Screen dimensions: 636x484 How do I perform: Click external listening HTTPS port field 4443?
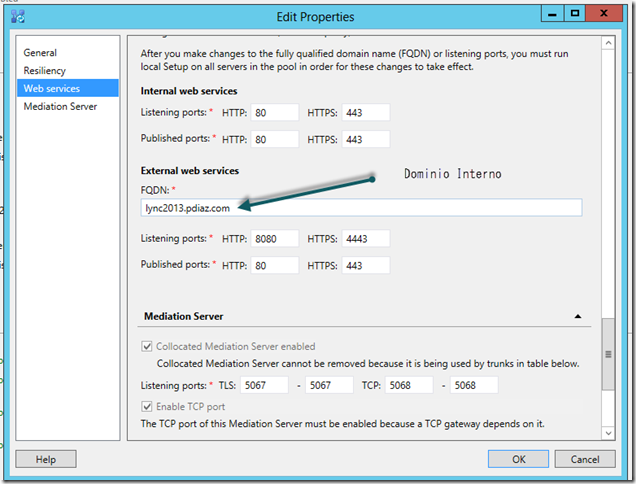pos(366,239)
